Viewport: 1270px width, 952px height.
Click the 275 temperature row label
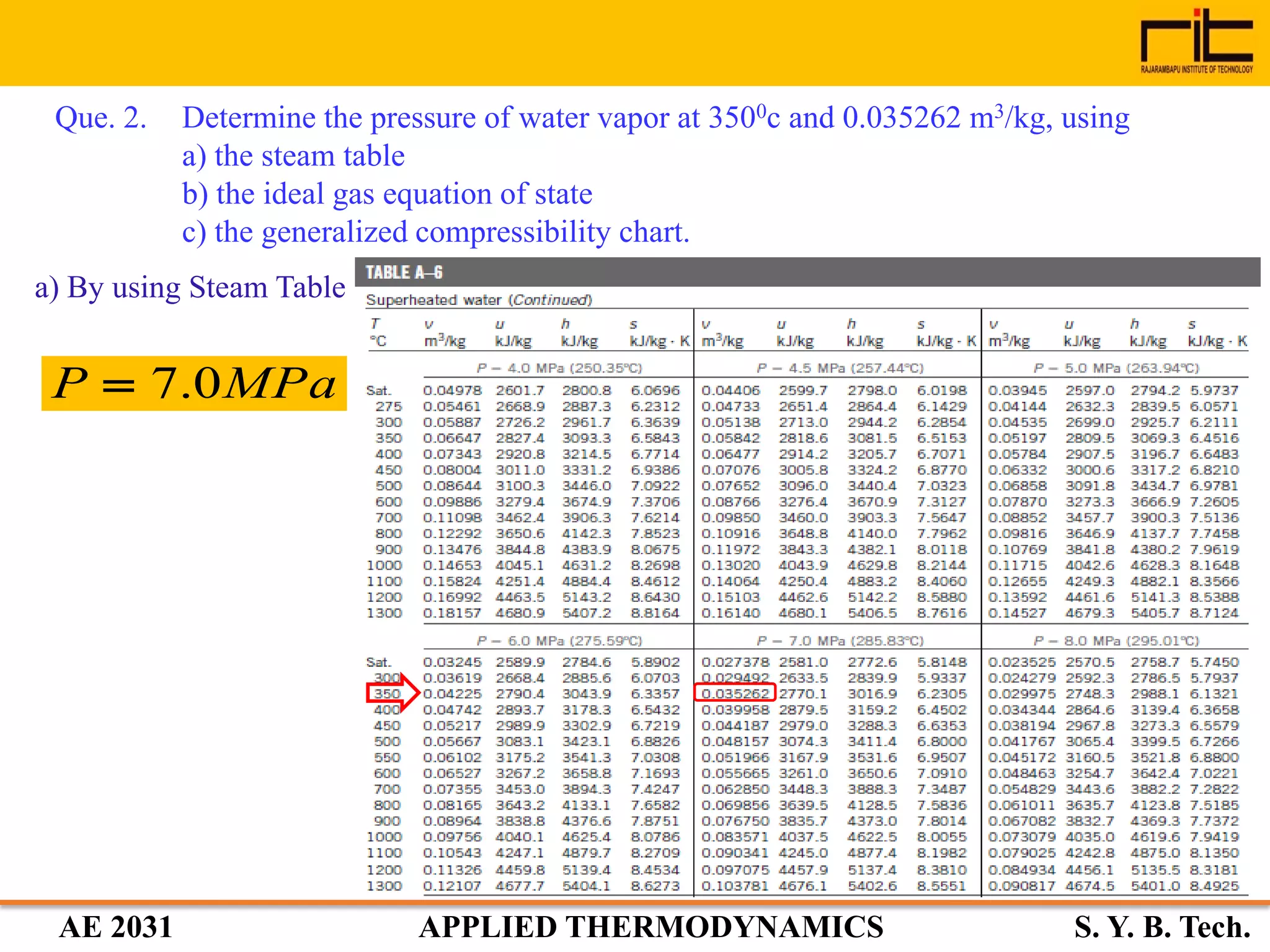pos(389,407)
